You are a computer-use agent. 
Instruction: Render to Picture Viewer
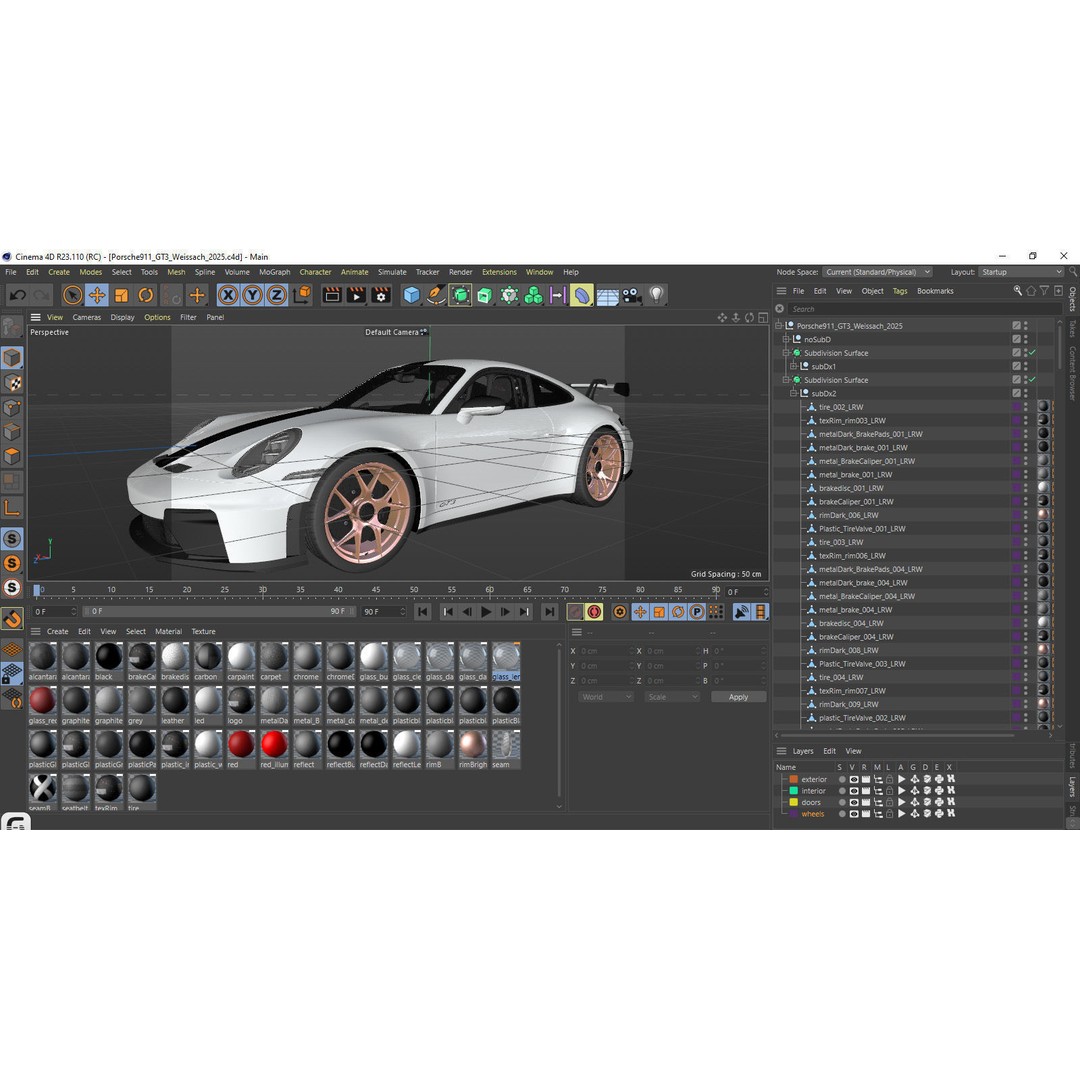point(356,295)
